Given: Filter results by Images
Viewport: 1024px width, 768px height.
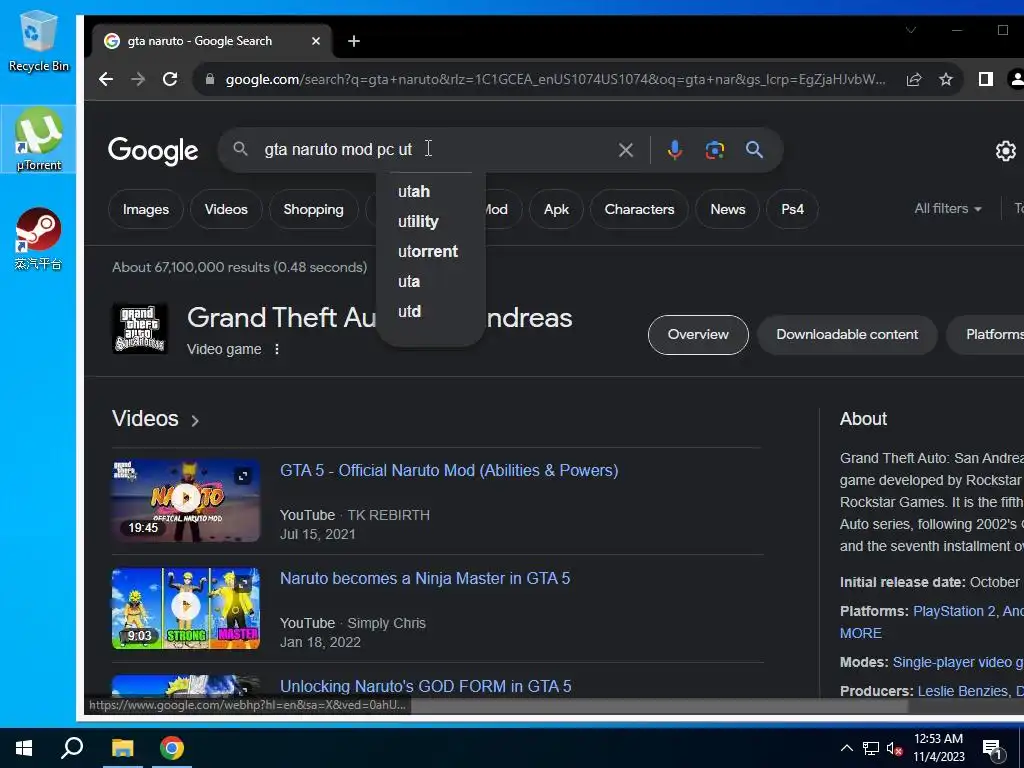Looking at the screenshot, I should 146,210.
